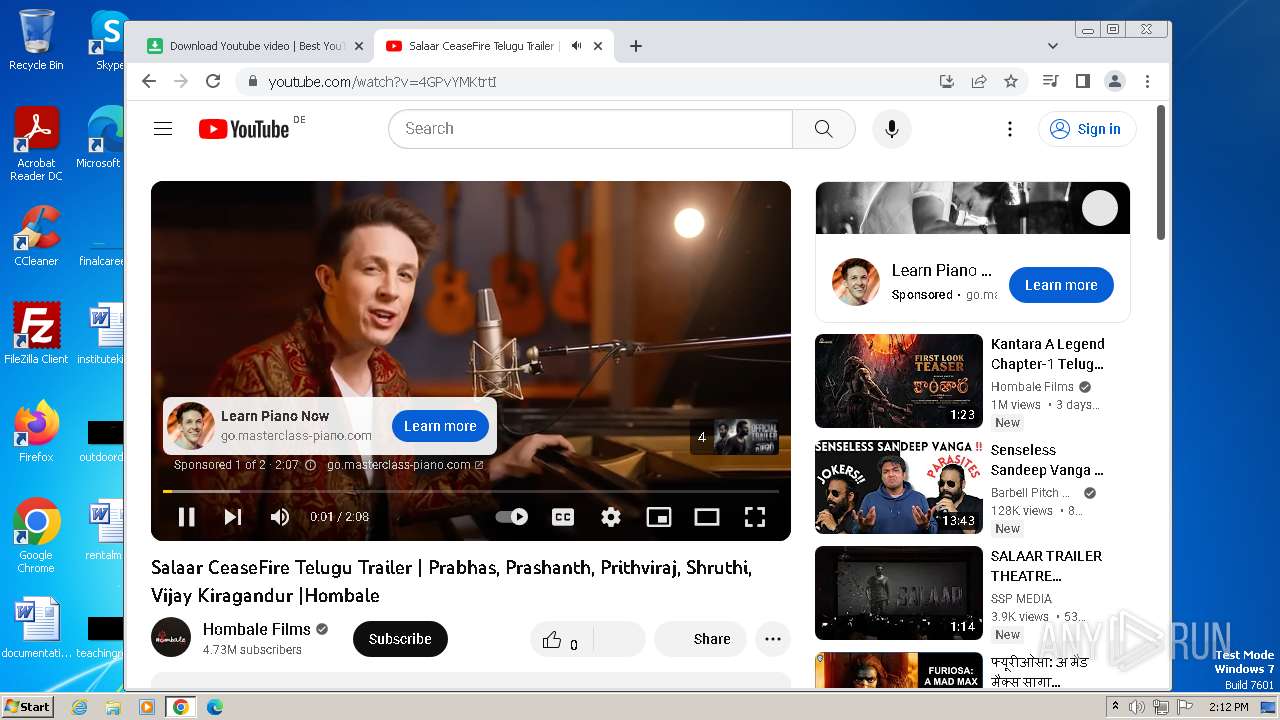The image size is (1280, 720).
Task: Reload the YouTube page
Action: pos(213,82)
